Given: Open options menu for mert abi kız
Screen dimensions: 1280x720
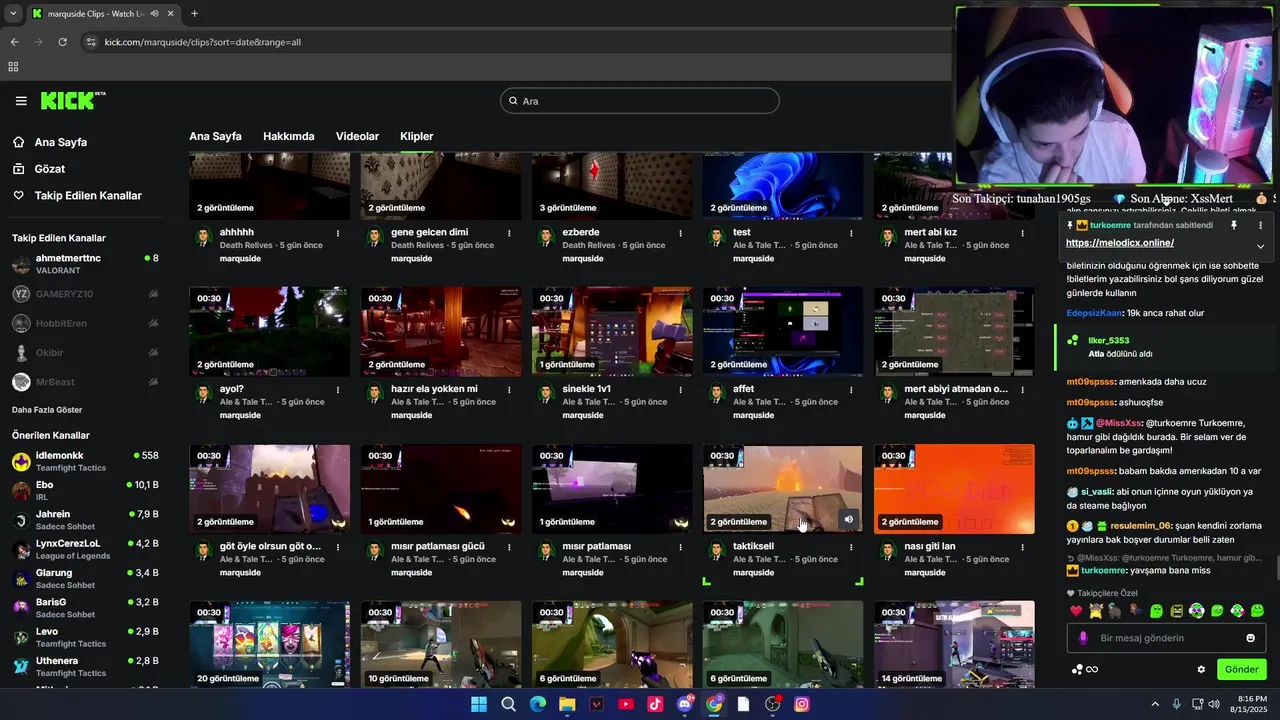Looking at the screenshot, I should (x=1023, y=233).
